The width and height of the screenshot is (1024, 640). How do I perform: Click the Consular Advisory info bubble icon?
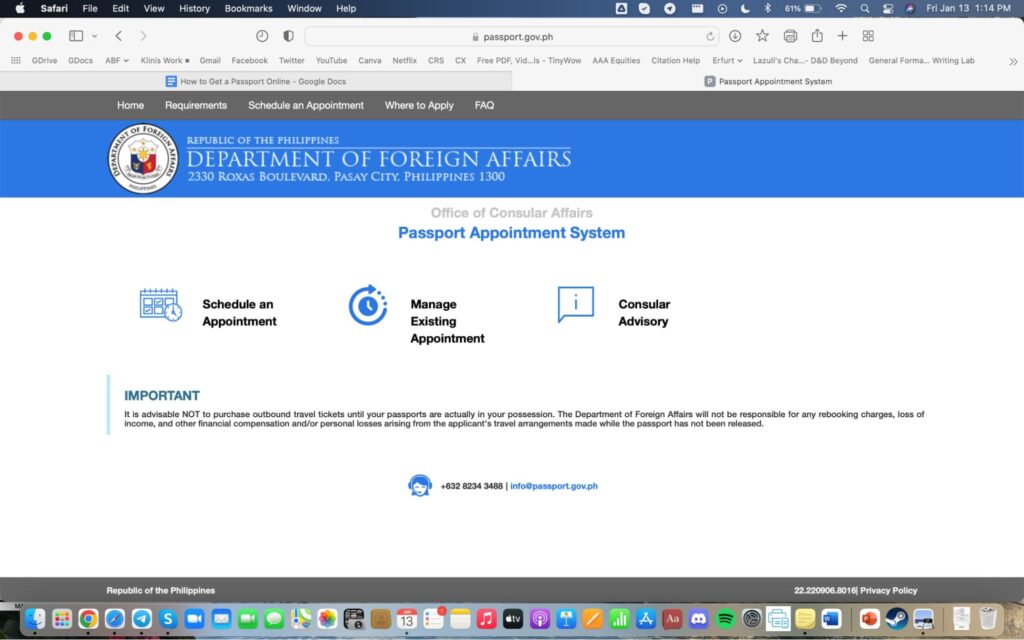tap(575, 304)
